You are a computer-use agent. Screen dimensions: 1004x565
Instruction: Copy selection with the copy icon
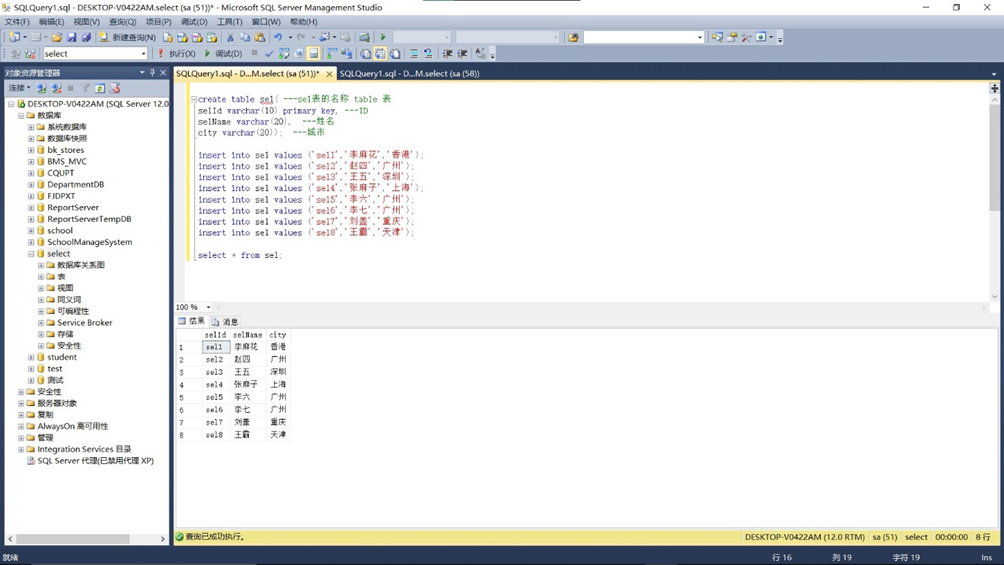(x=245, y=37)
